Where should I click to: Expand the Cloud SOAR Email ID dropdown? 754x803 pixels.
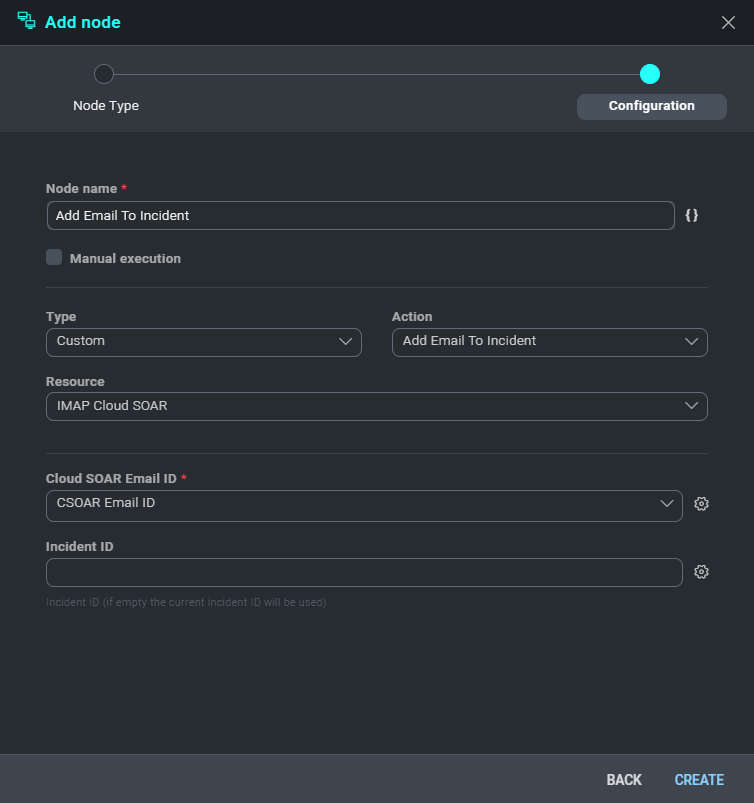[x=364, y=504]
